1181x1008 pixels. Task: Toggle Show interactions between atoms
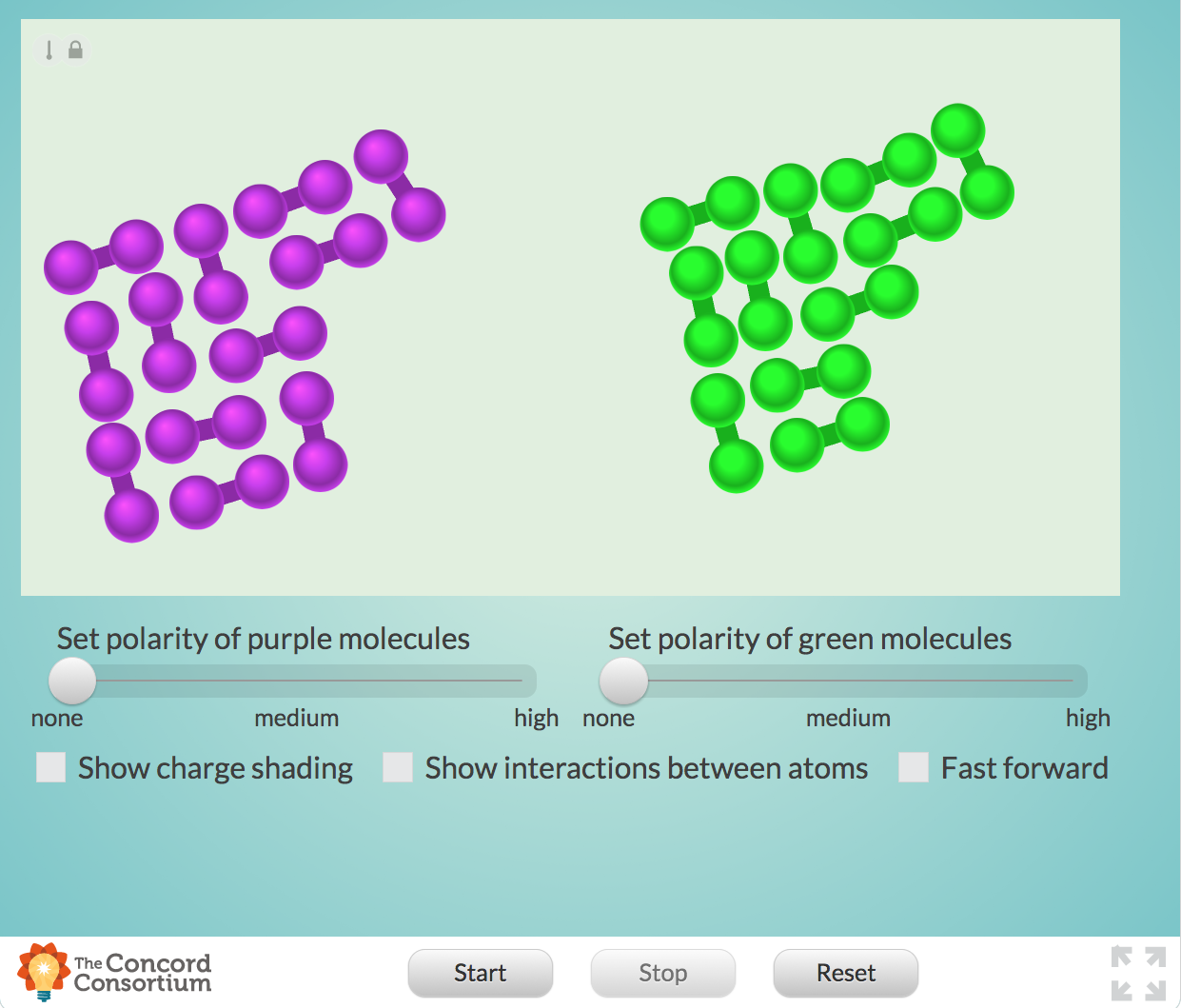(398, 767)
